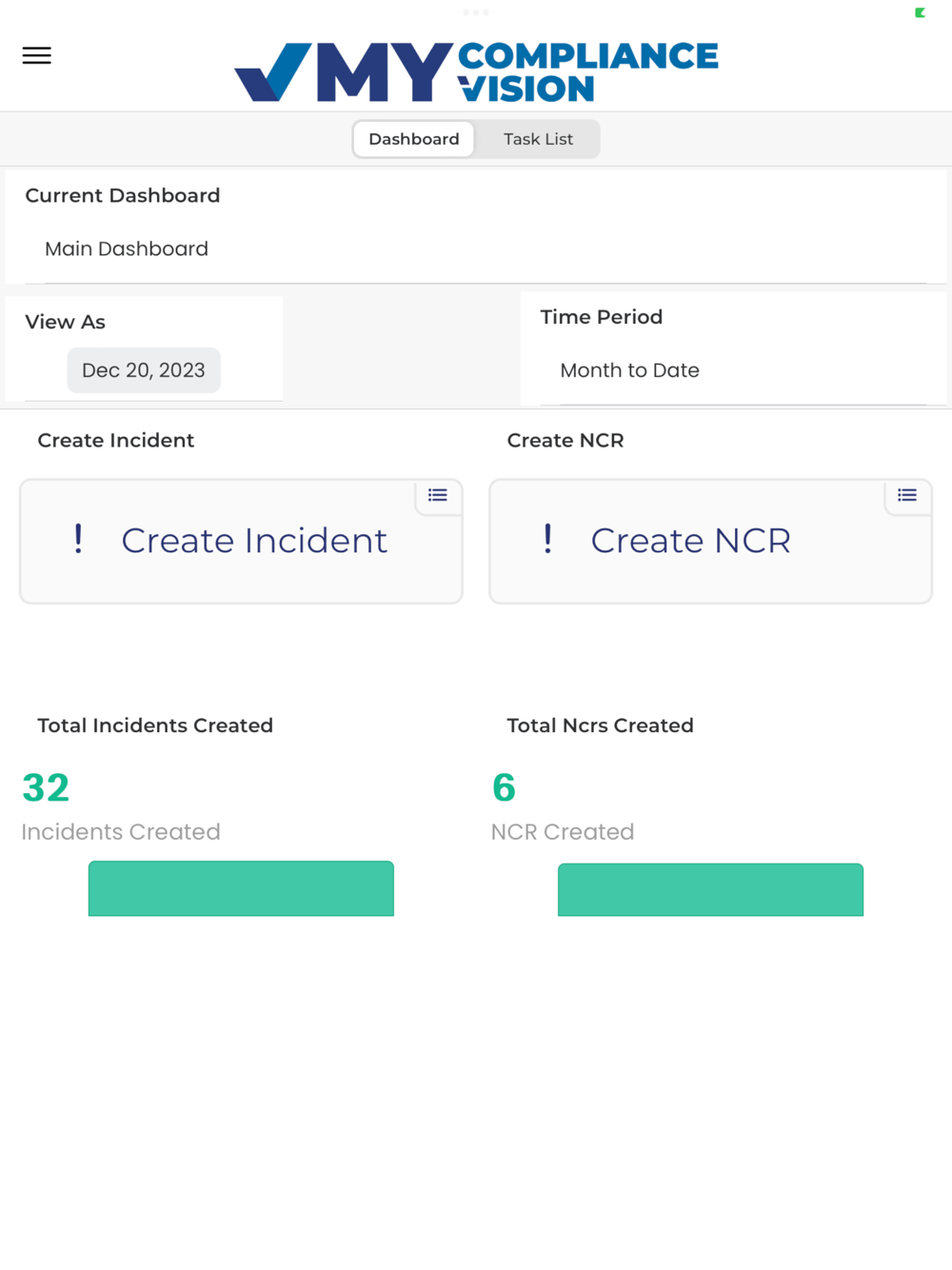Select the Incidents Created green bar
This screenshot has height=1270, width=952.
pos(241,888)
